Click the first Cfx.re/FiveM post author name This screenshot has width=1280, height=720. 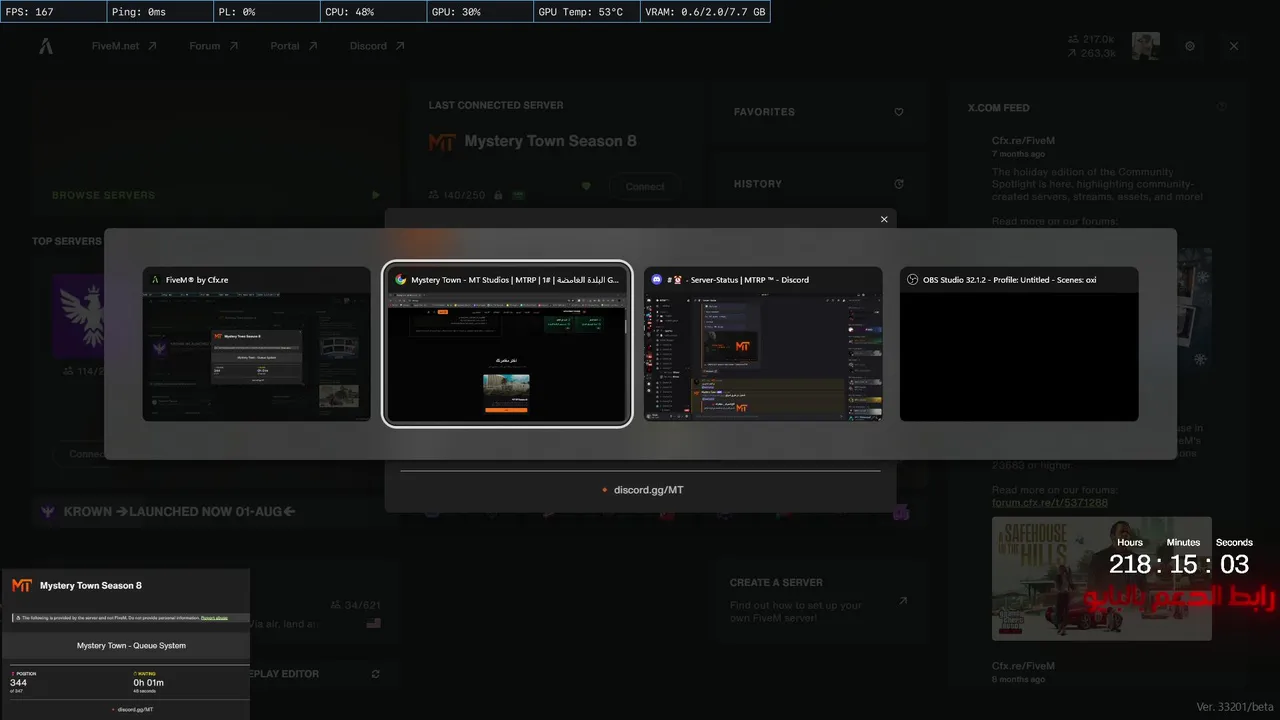pos(1023,141)
